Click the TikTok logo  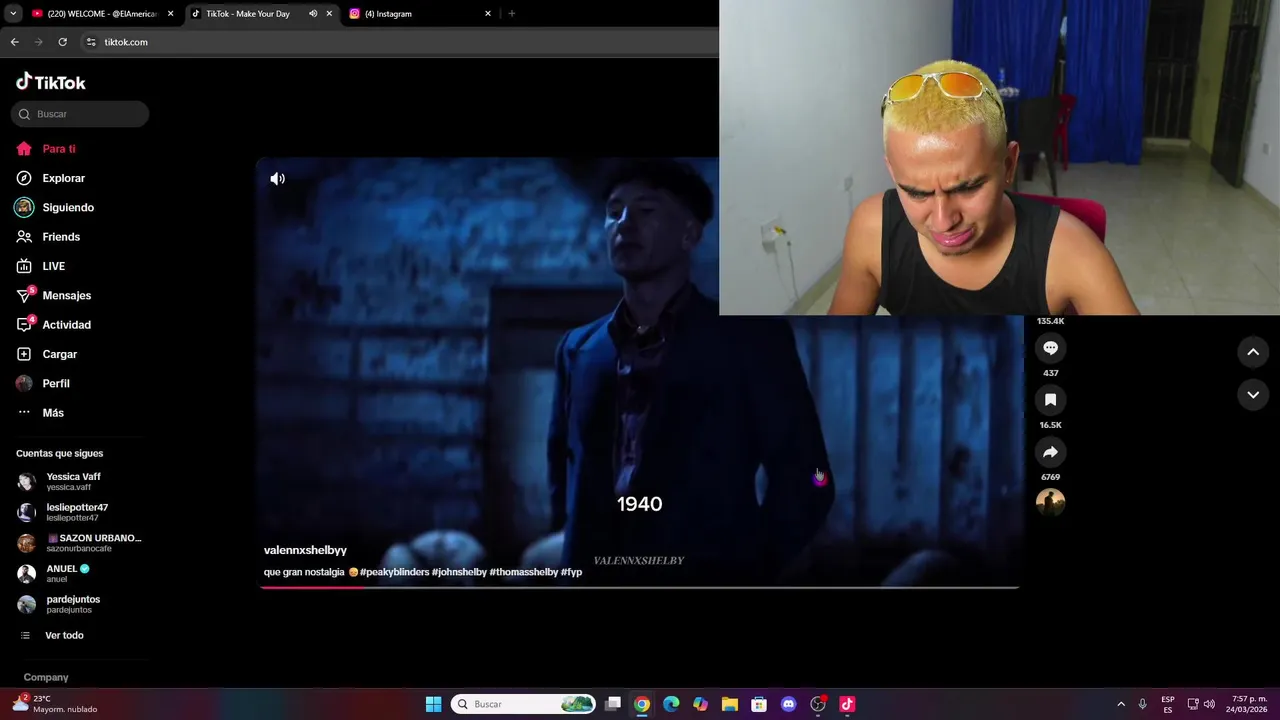click(51, 82)
